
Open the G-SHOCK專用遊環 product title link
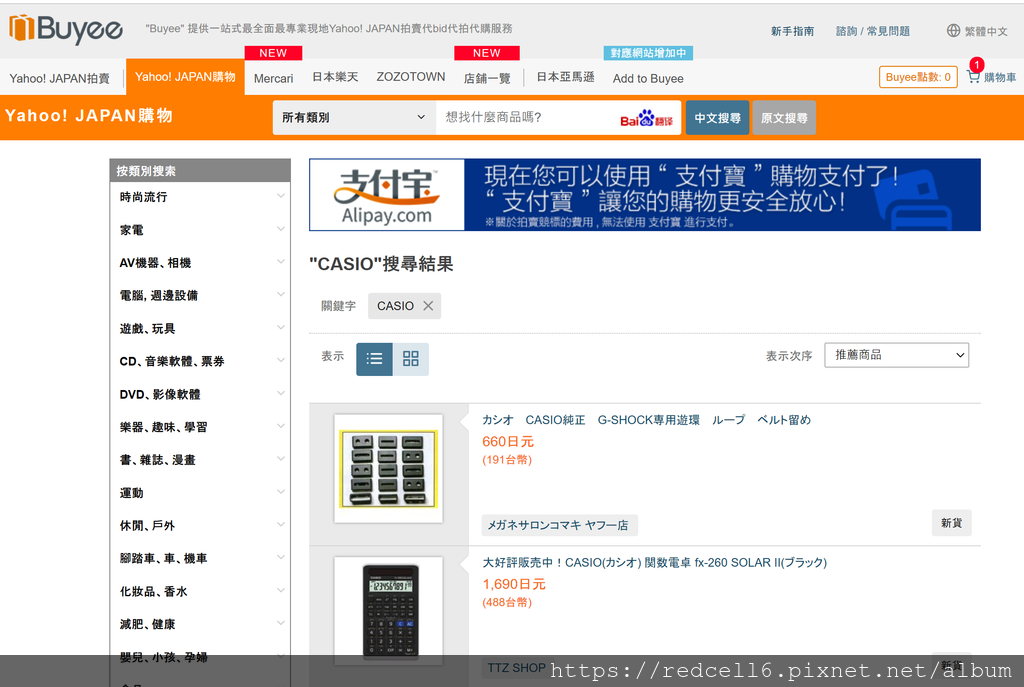[646, 420]
